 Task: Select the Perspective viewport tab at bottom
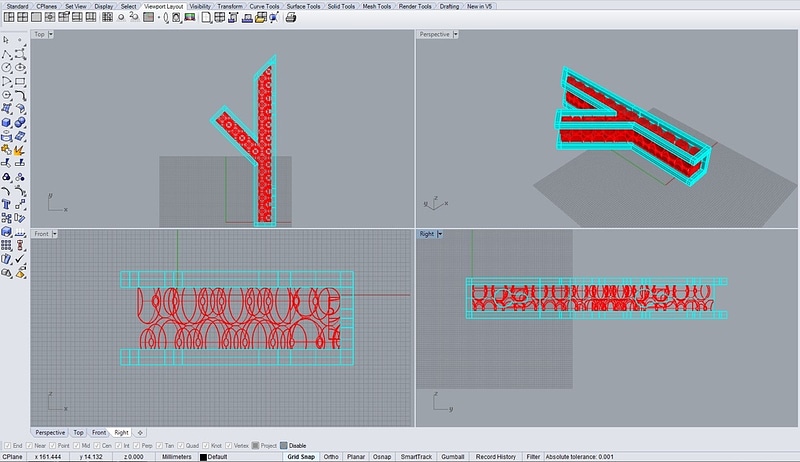[50, 432]
